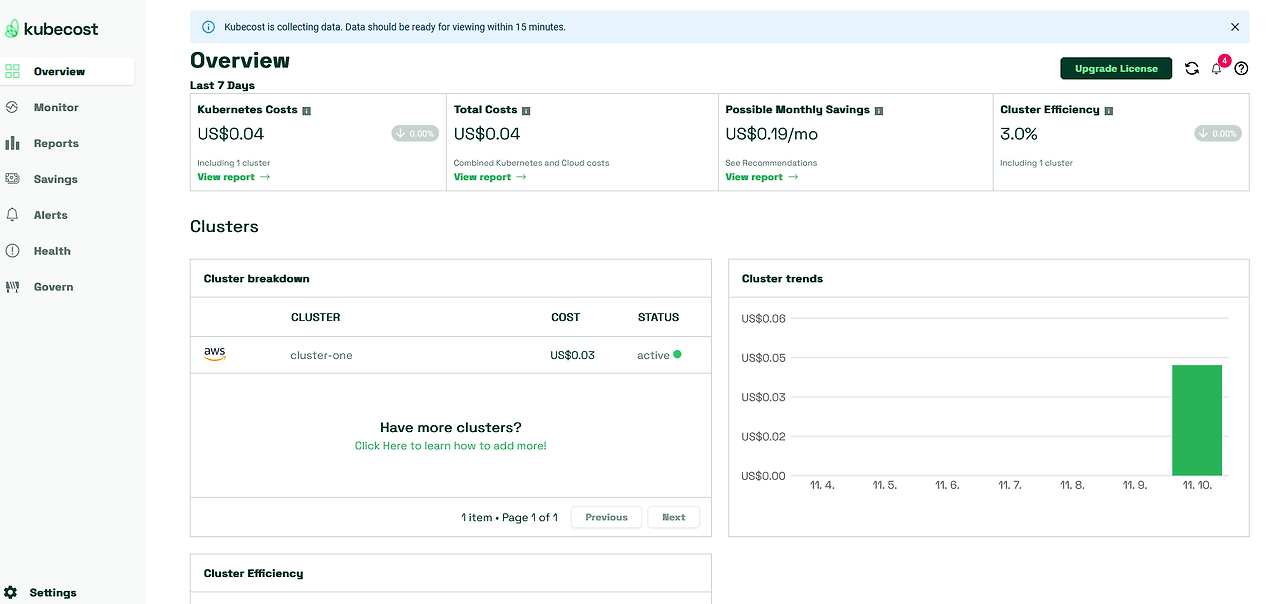The image size is (1280, 604).
Task: Click the STATUS column header
Action: click(658, 317)
